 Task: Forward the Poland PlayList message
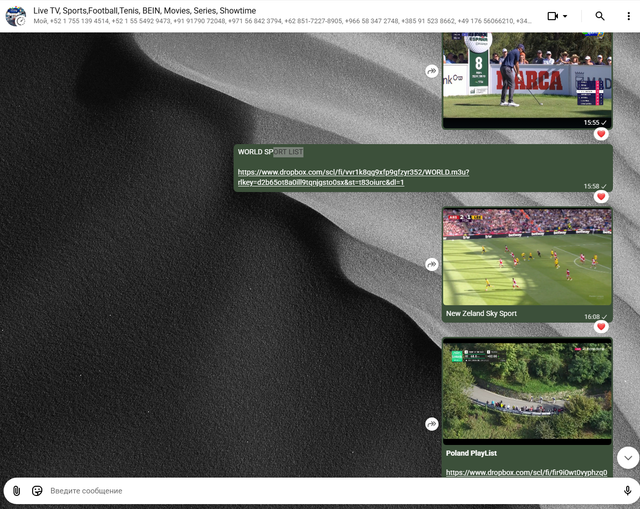pyautogui.click(x=431, y=424)
